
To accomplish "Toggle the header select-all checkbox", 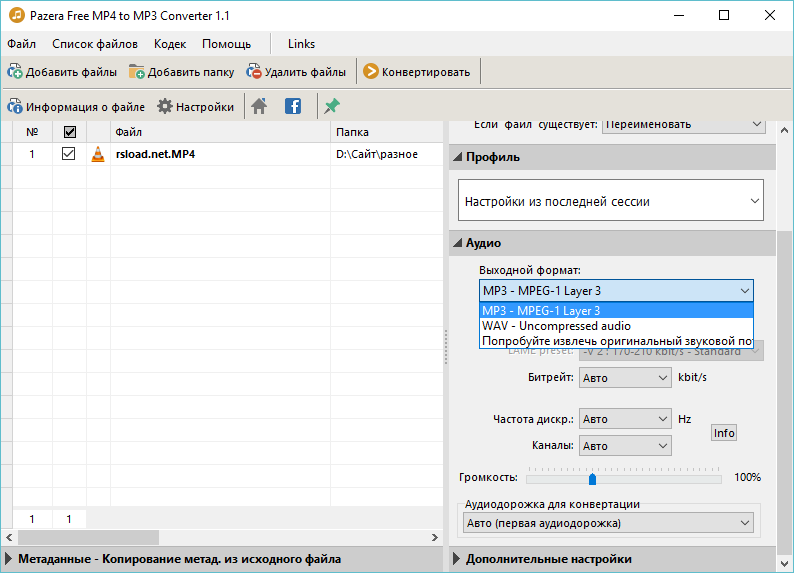I will pyautogui.click(x=70, y=132).
